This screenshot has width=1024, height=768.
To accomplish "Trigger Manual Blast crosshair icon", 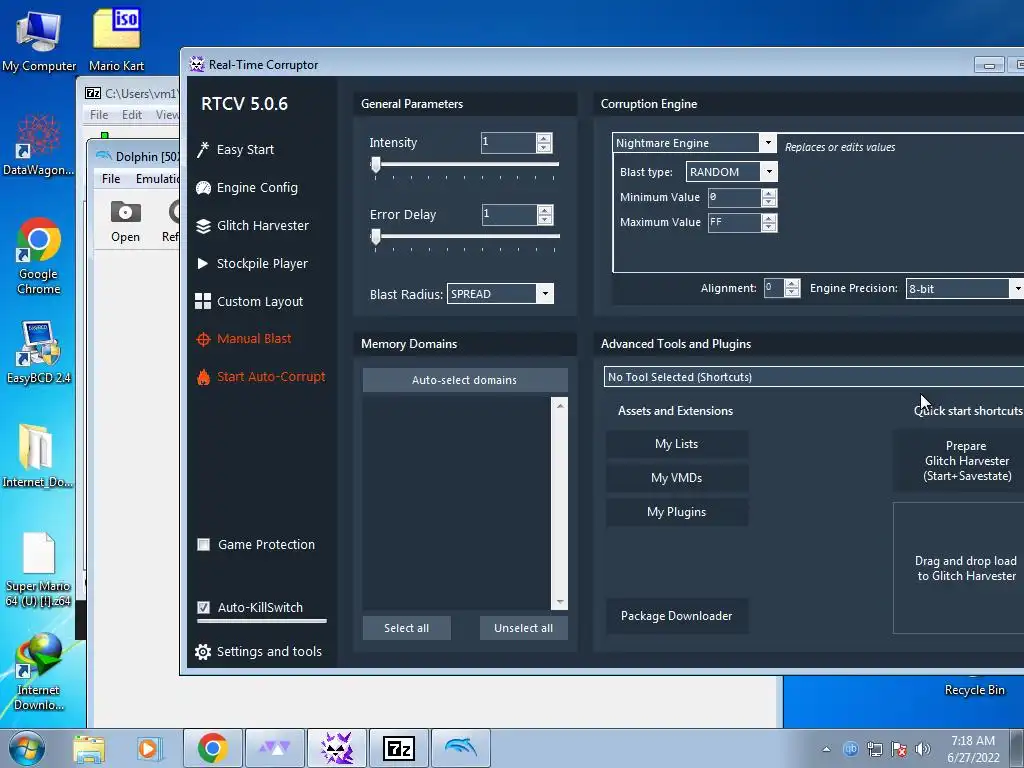I will click(203, 339).
